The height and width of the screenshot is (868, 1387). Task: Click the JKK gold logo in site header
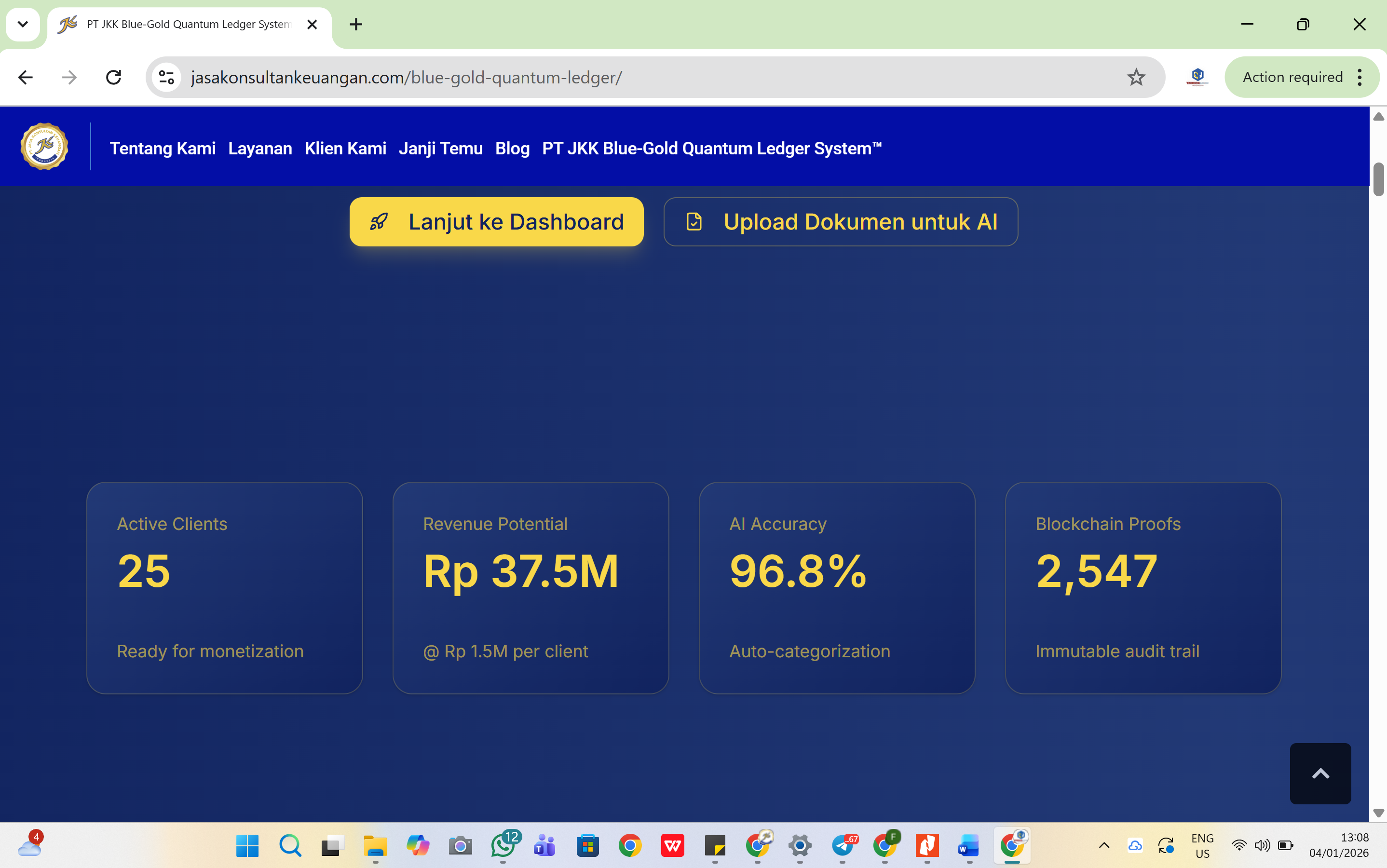point(44,147)
